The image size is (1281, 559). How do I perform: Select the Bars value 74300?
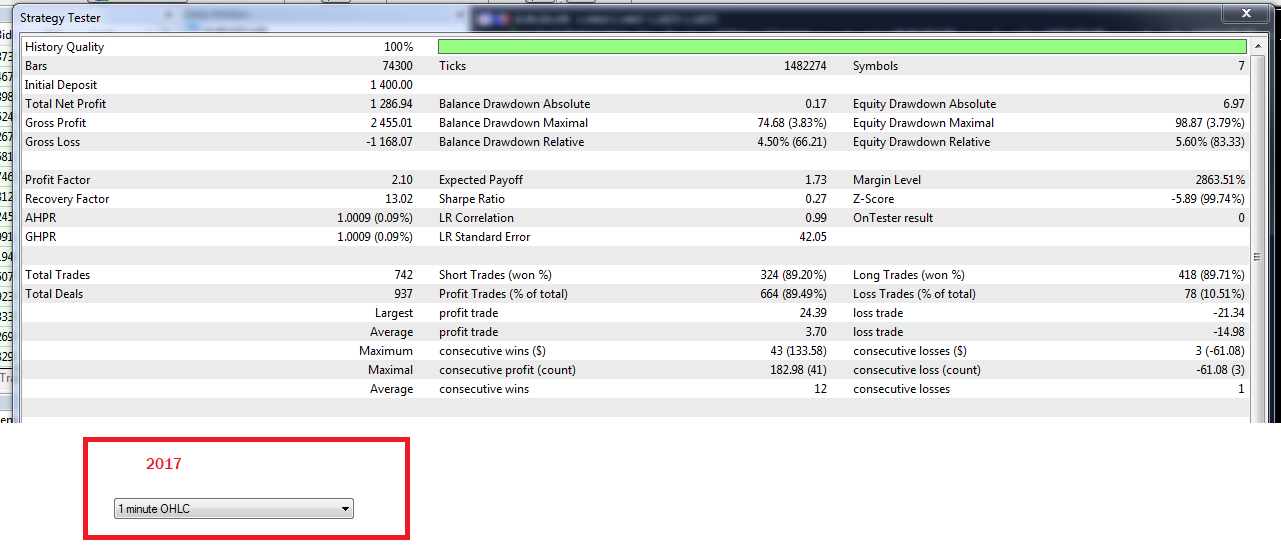396,66
